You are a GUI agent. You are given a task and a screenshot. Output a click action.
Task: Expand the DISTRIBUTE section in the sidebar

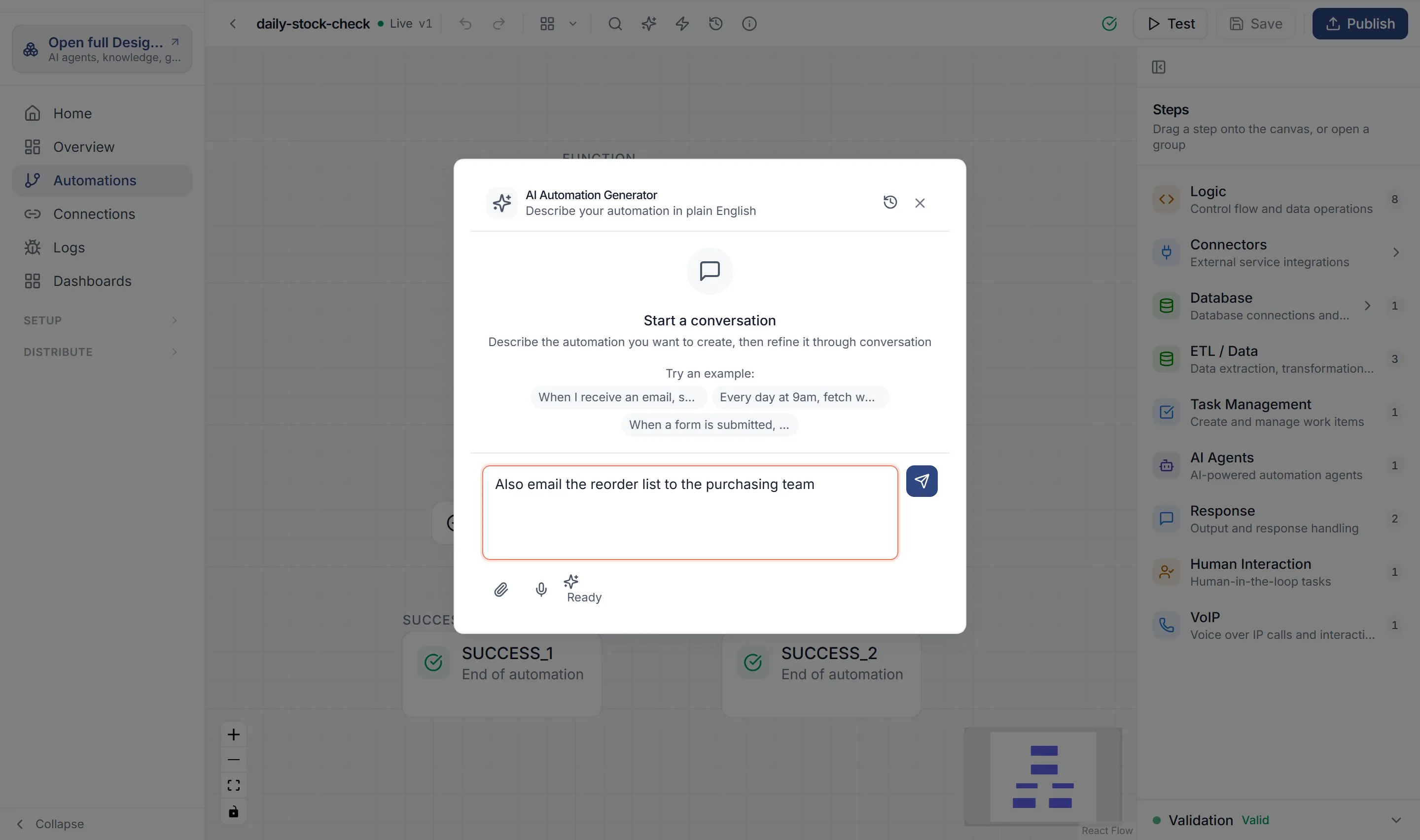tap(102, 352)
